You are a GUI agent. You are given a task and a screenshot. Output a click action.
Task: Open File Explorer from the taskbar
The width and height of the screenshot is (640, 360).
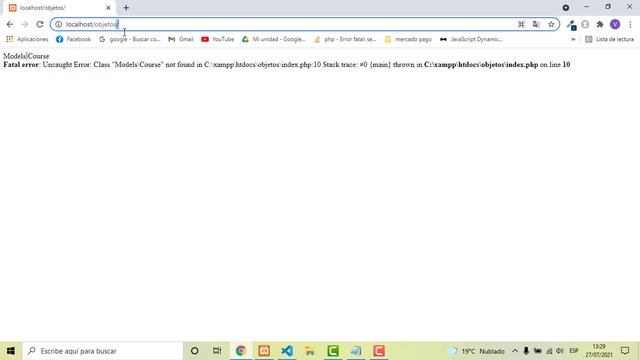[310, 351]
